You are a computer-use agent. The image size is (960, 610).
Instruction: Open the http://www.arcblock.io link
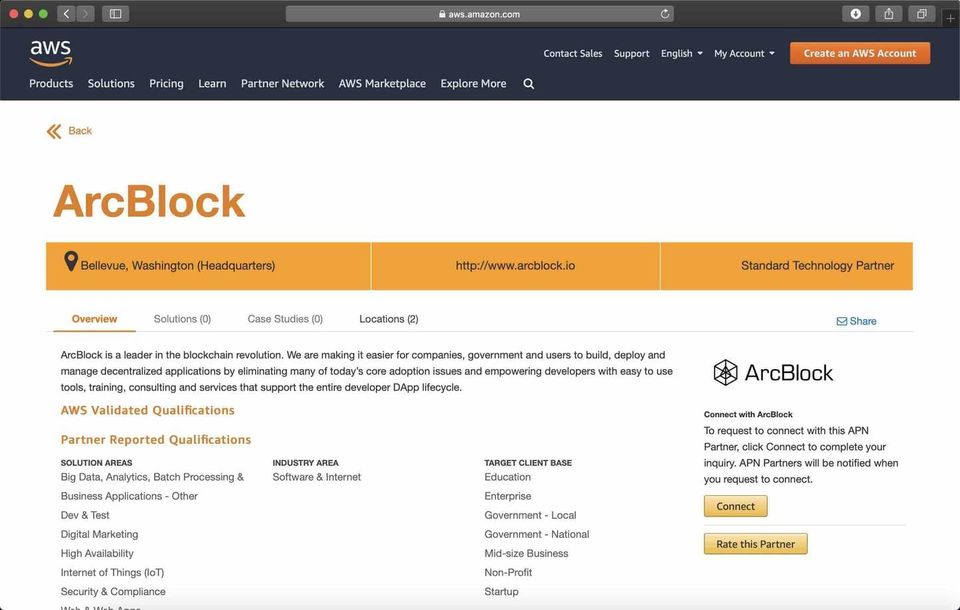(x=515, y=266)
